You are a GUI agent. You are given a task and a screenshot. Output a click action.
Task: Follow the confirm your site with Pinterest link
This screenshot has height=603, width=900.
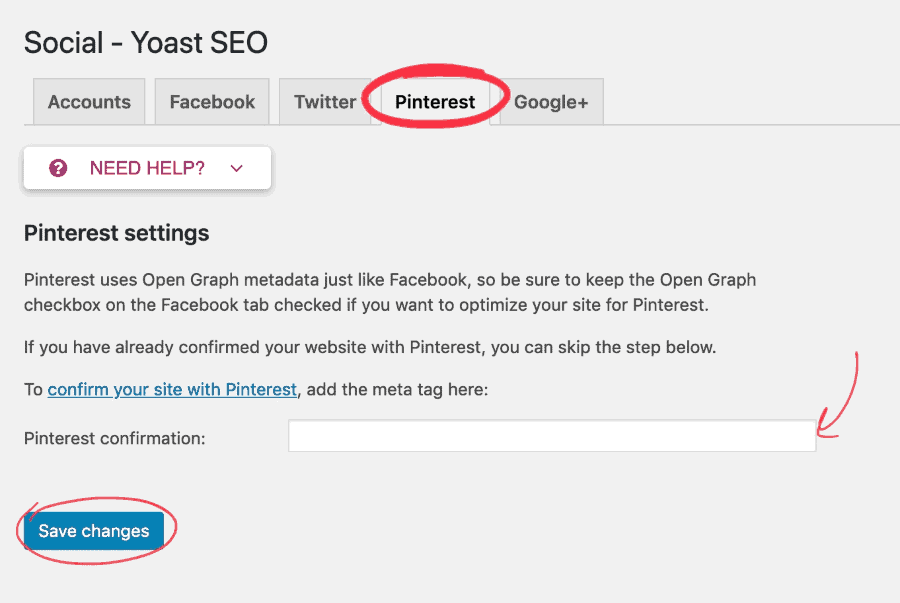click(x=172, y=390)
